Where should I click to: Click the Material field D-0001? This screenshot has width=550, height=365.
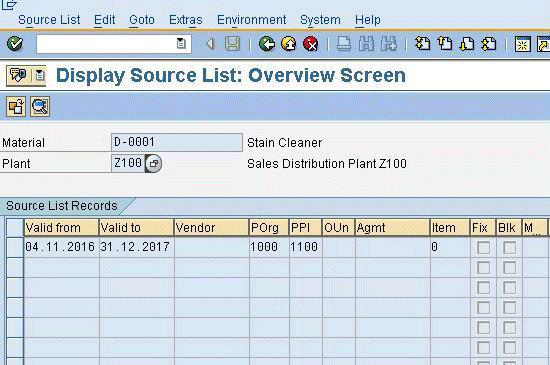[176, 142]
